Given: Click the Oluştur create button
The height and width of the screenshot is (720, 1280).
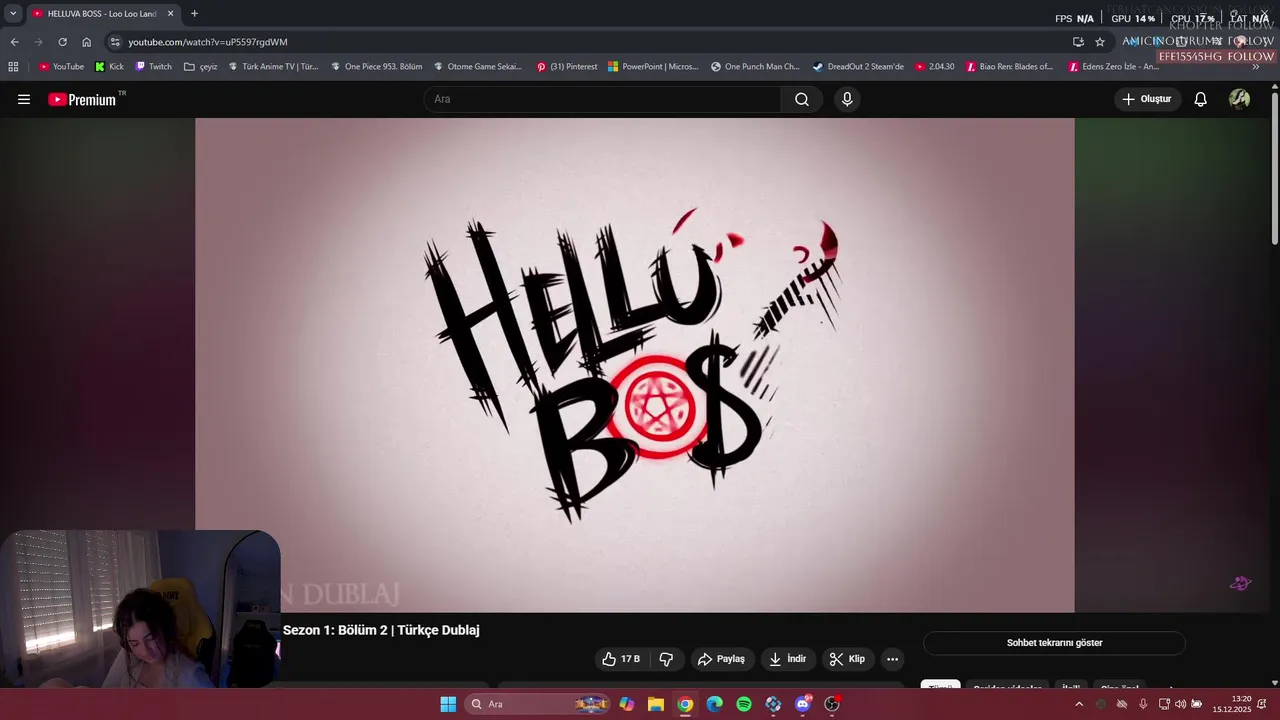Looking at the screenshot, I should [x=1147, y=99].
